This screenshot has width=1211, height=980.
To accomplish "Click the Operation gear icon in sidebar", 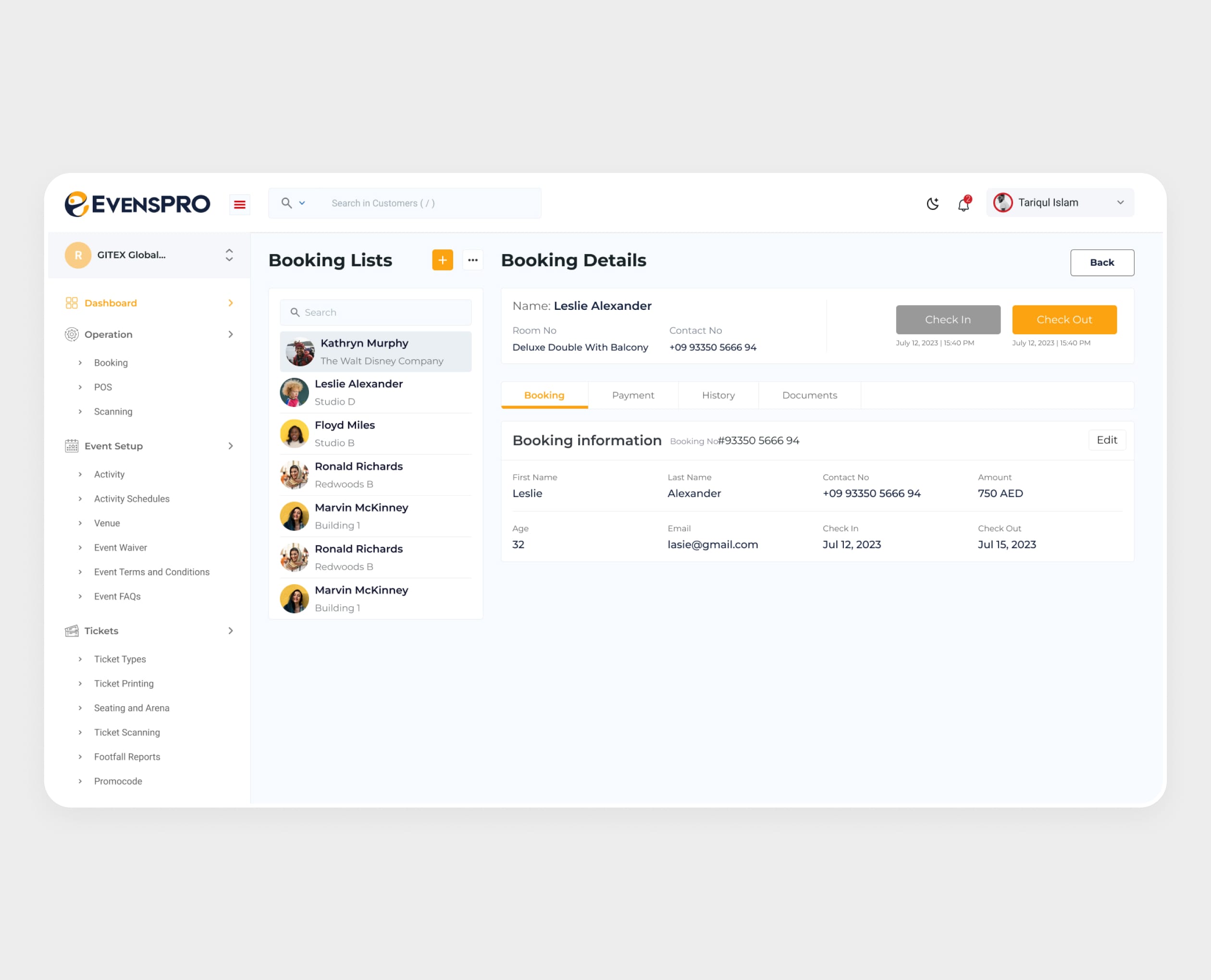I will [x=72, y=334].
